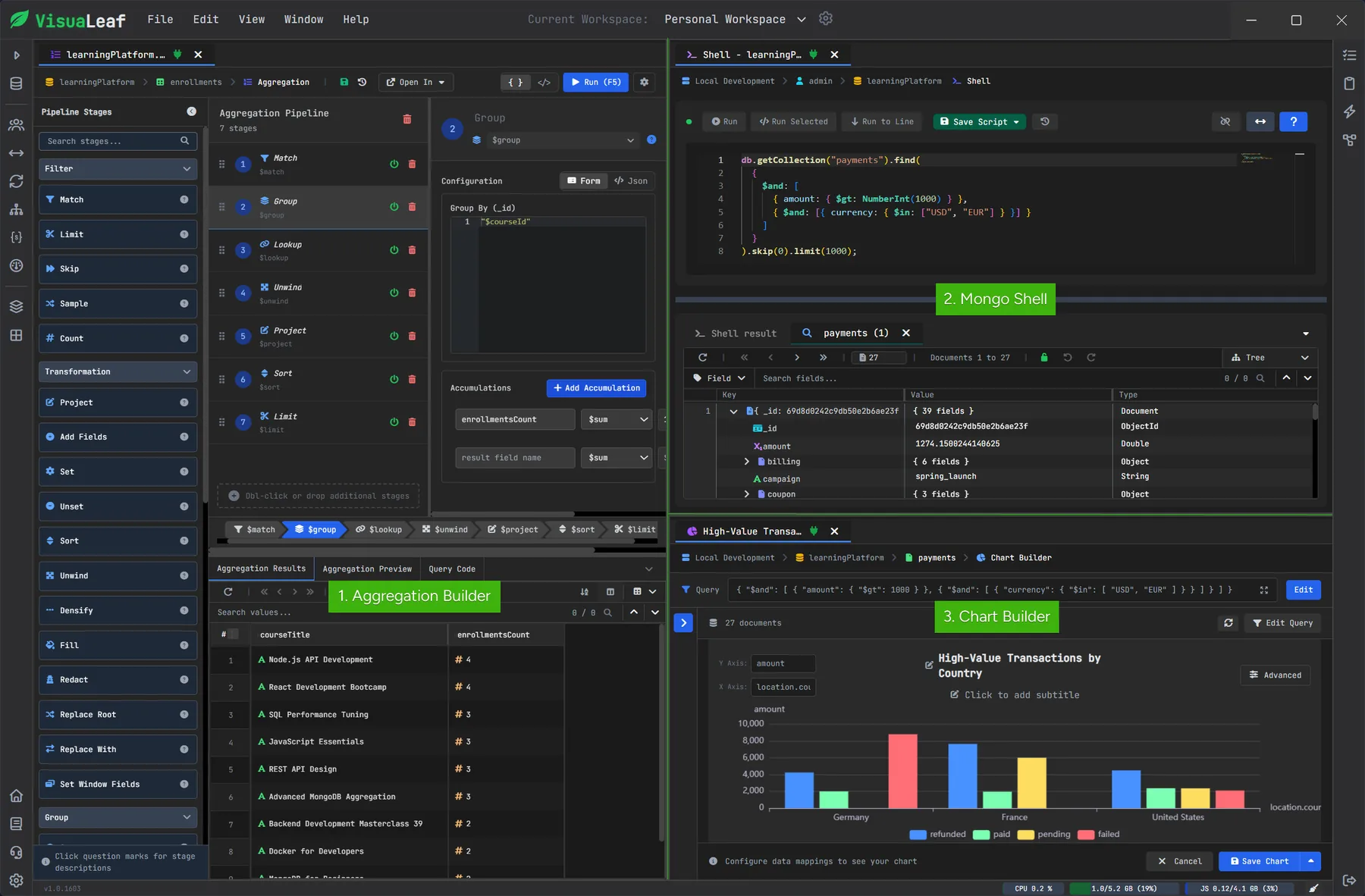Open workspace settings gear beside Personal Workspace
The image size is (1365, 896).
coord(826,19)
